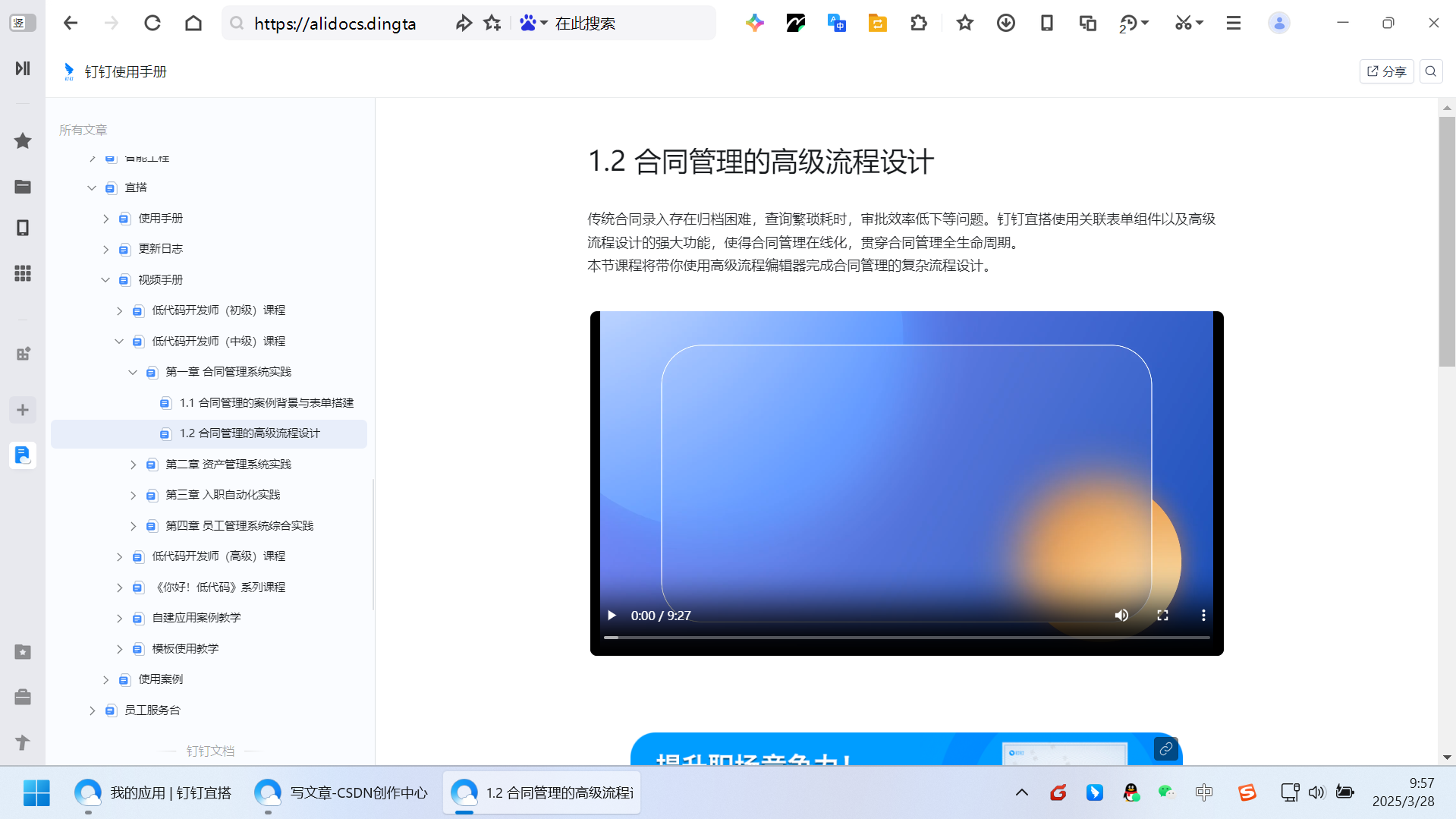Viewport: 1456px width, 819px height.
Task: Click the link icon on banner
Action: point(1165,749)
